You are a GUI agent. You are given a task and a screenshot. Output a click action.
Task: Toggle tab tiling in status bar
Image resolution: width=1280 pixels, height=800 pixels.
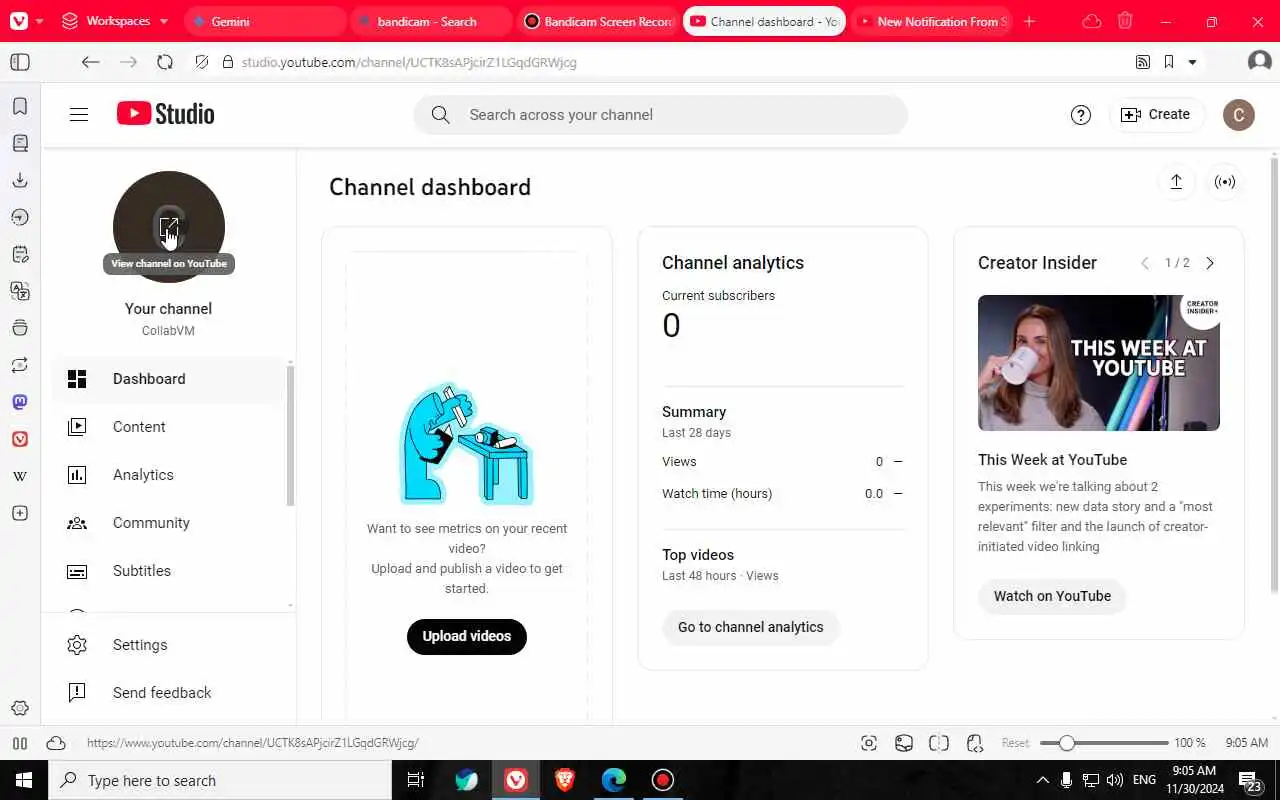939,743
